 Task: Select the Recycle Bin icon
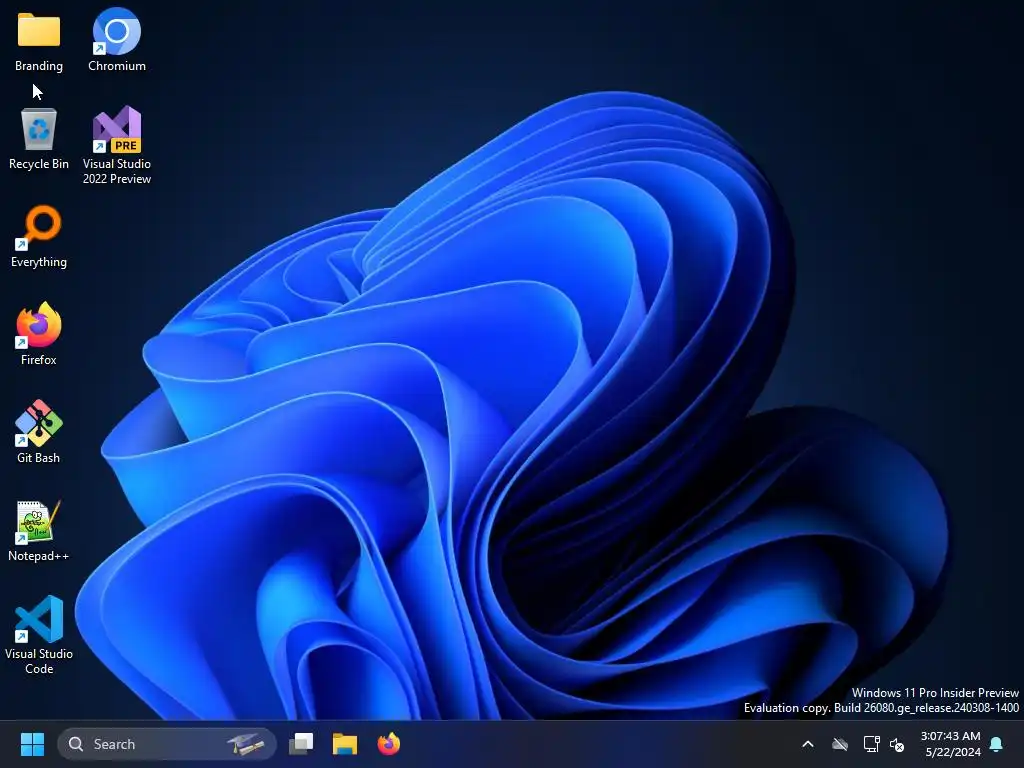pyautogui.click(x=39, y=139)
